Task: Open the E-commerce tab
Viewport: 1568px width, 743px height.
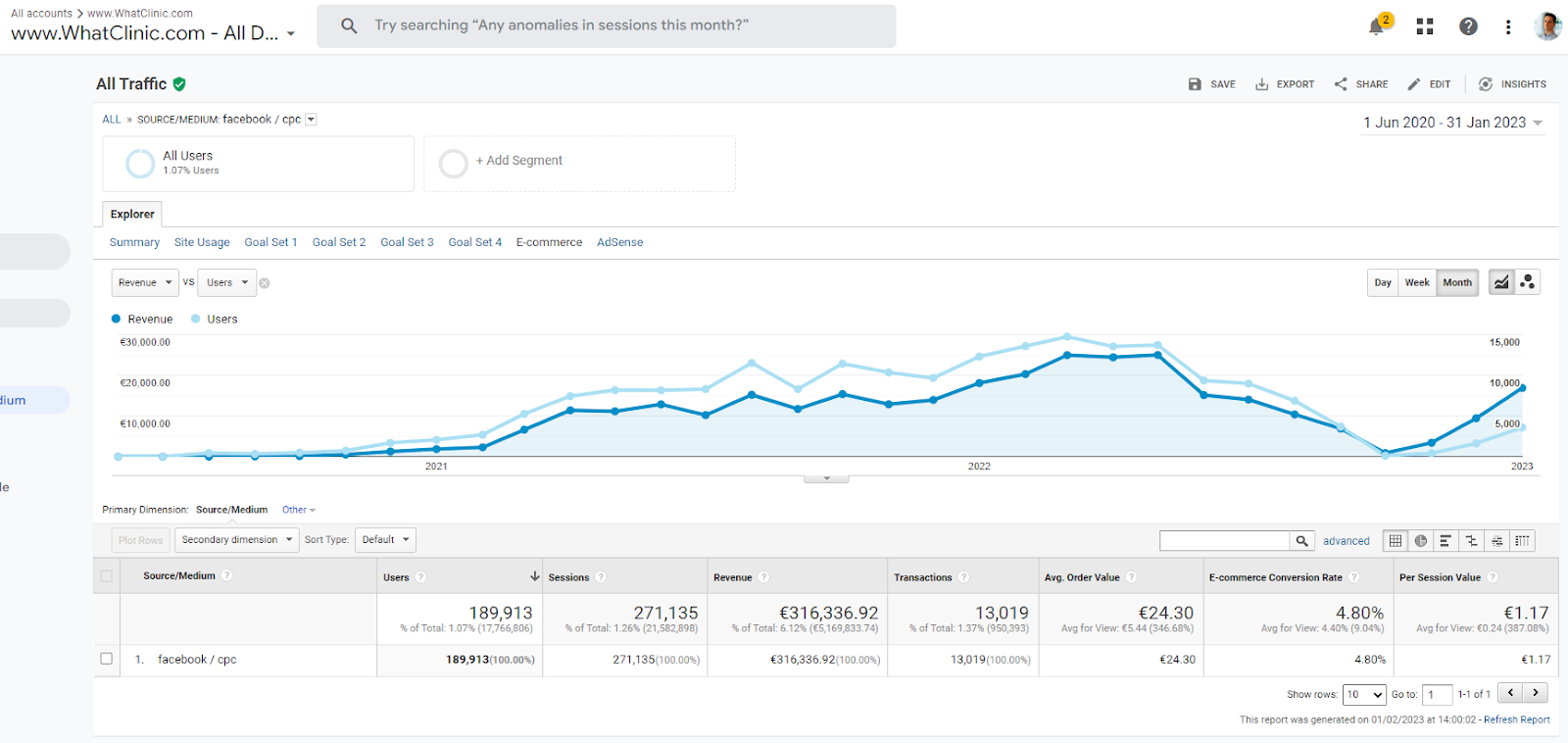Action: pyautogui.click(x=549, y=242)
